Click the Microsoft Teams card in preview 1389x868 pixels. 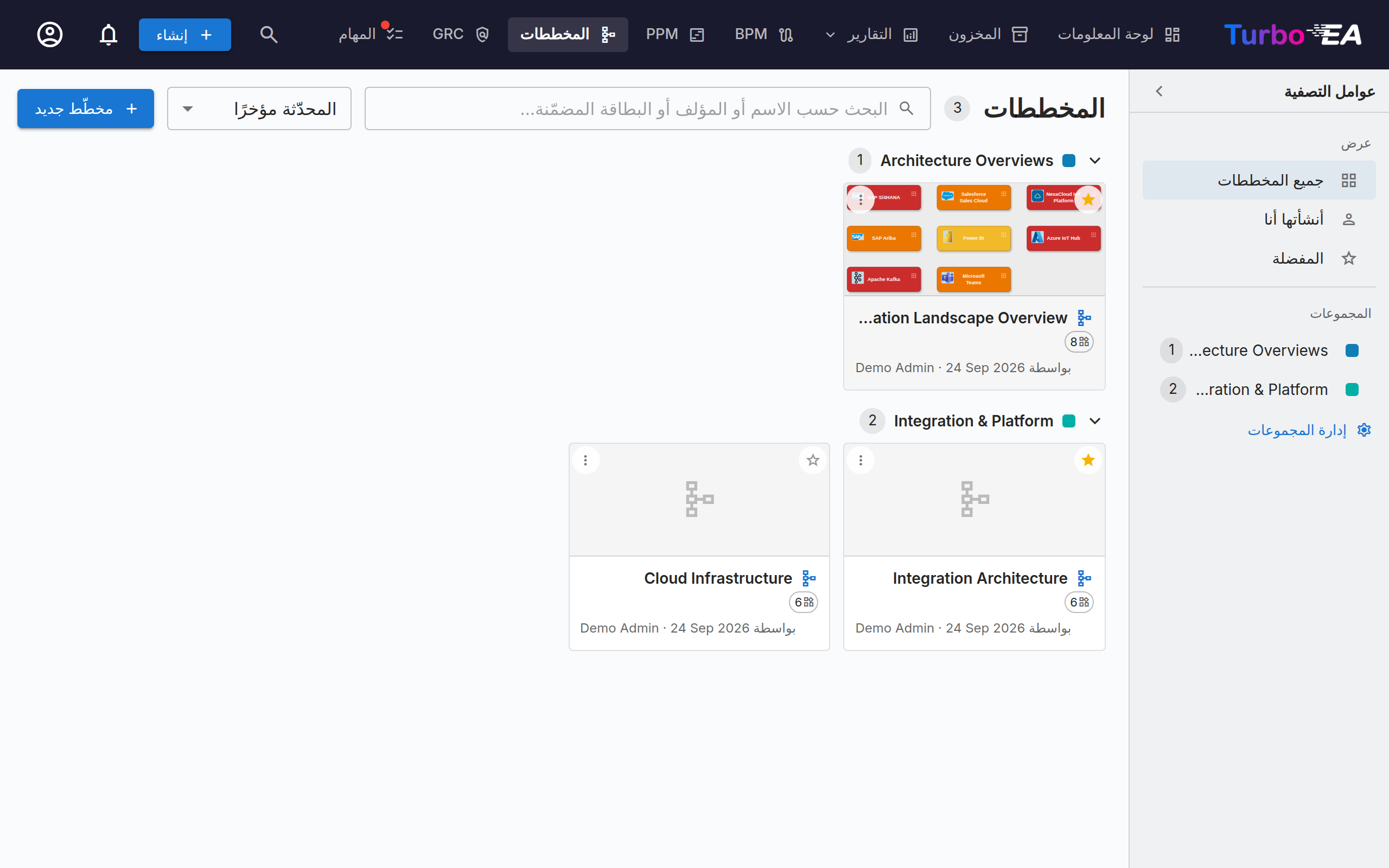973,279
